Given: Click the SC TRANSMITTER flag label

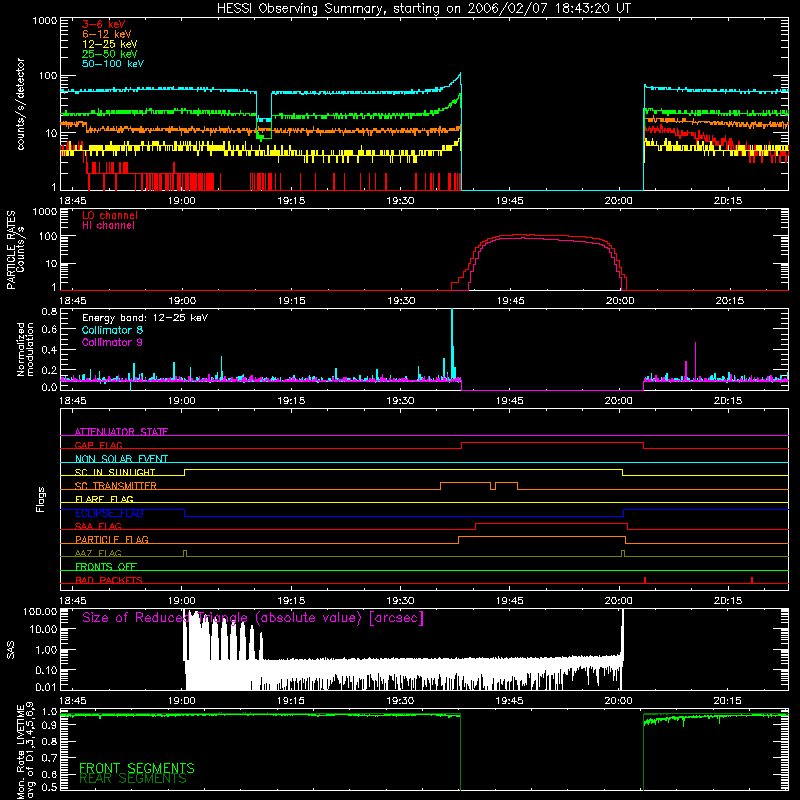Looking at the screenshot, I should click(116, 485).
